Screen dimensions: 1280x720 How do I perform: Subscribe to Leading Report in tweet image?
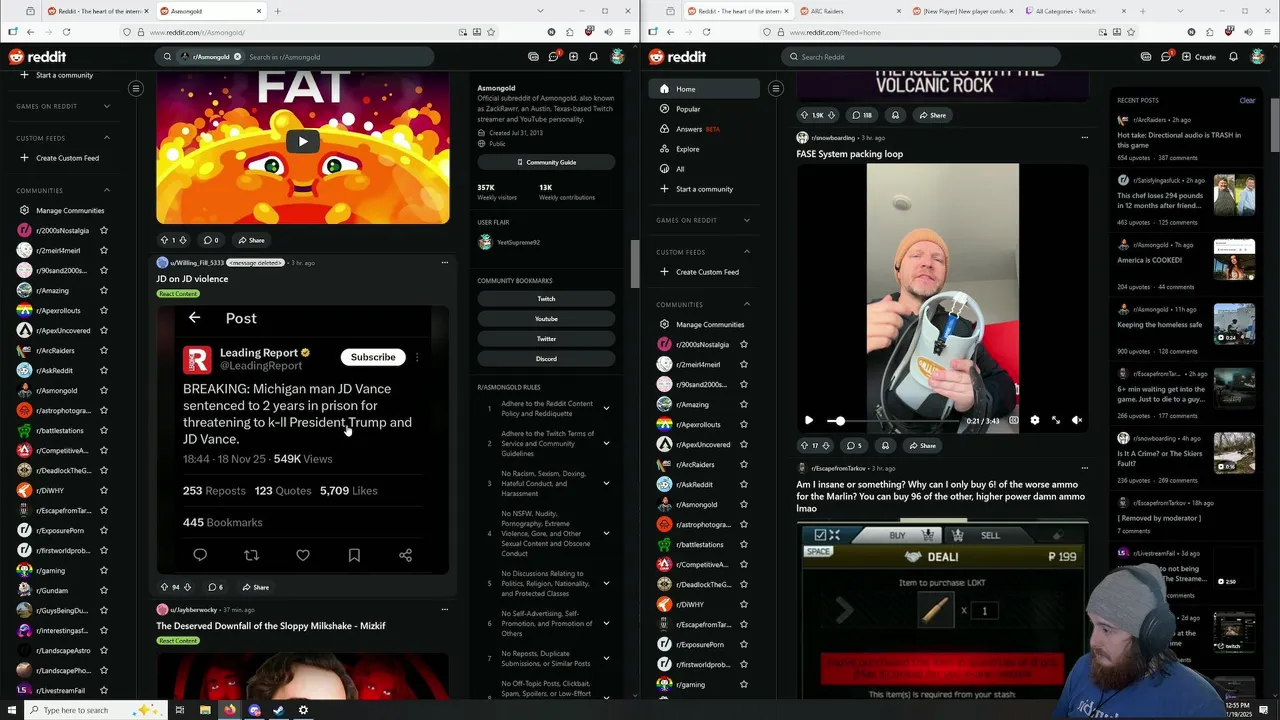click(373, 357)
